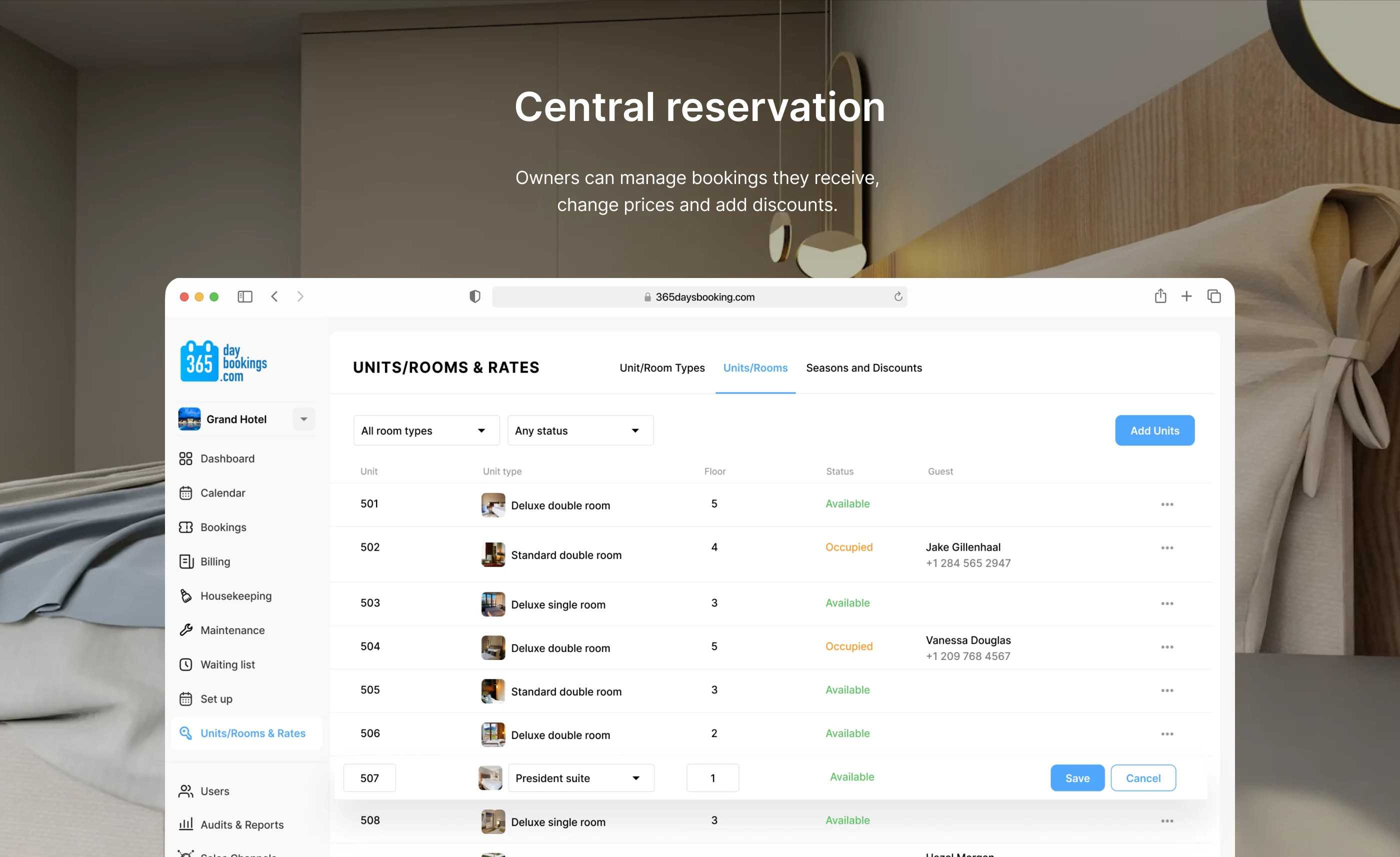Click the floor number input for 507

[x=712, y=778]
